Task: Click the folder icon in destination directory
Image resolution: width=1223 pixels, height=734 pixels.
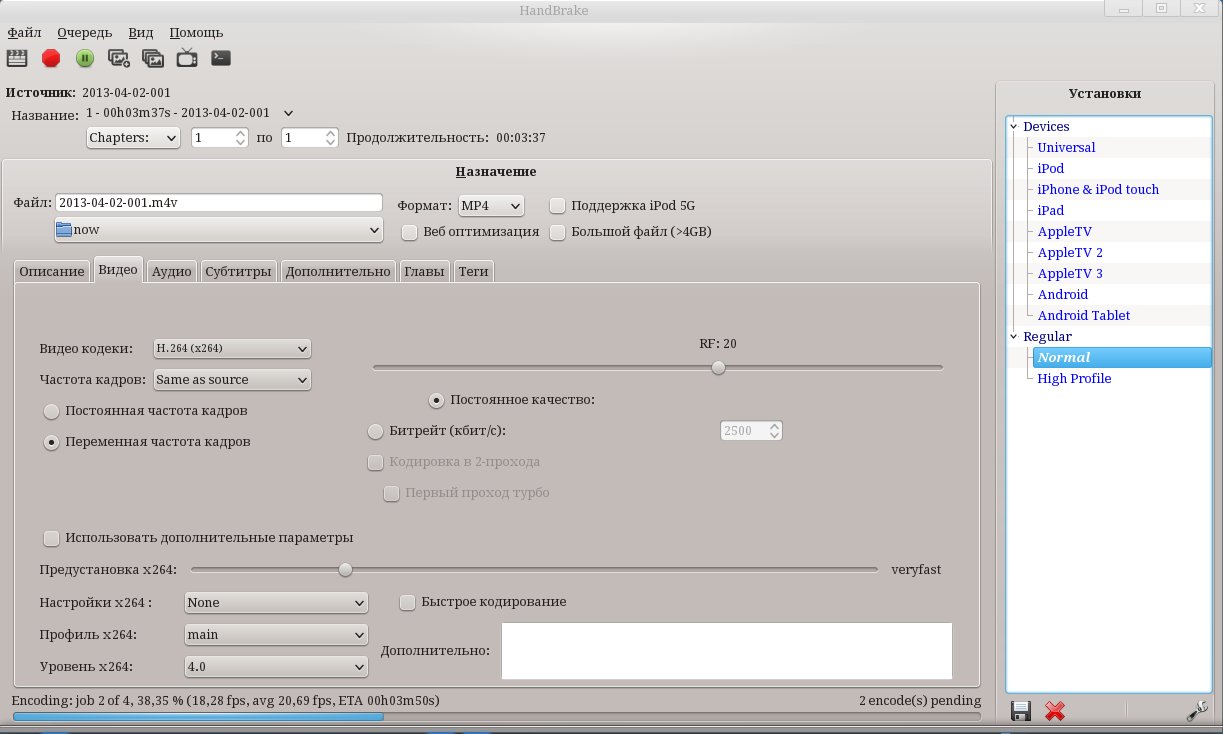Action: (65, 230)
